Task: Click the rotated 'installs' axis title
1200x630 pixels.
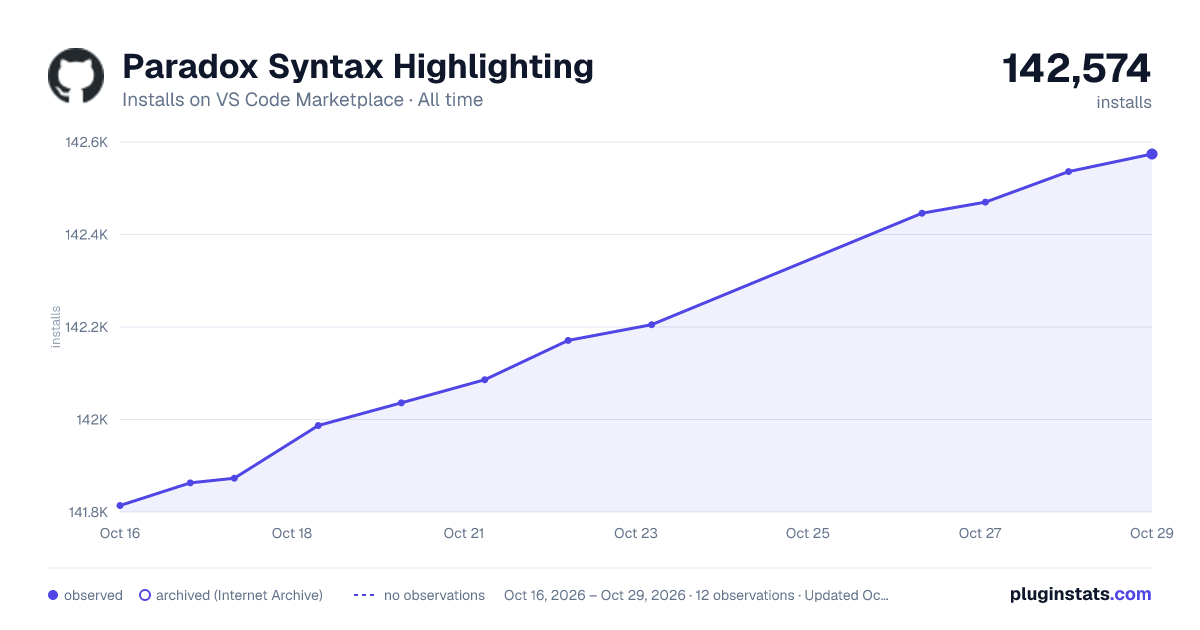Action: (x=56, y=327)
